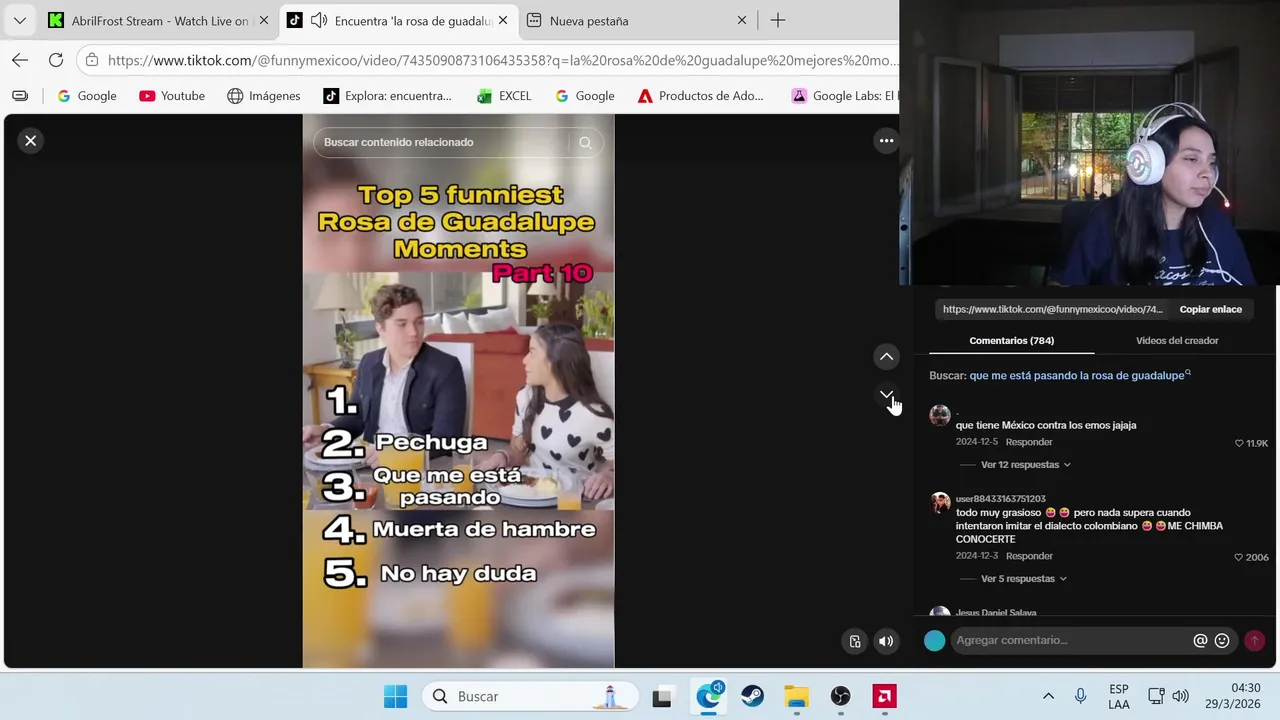Open the 'Google Labs' bookmark
1280x720 pixels.
(x=844, y=96)
